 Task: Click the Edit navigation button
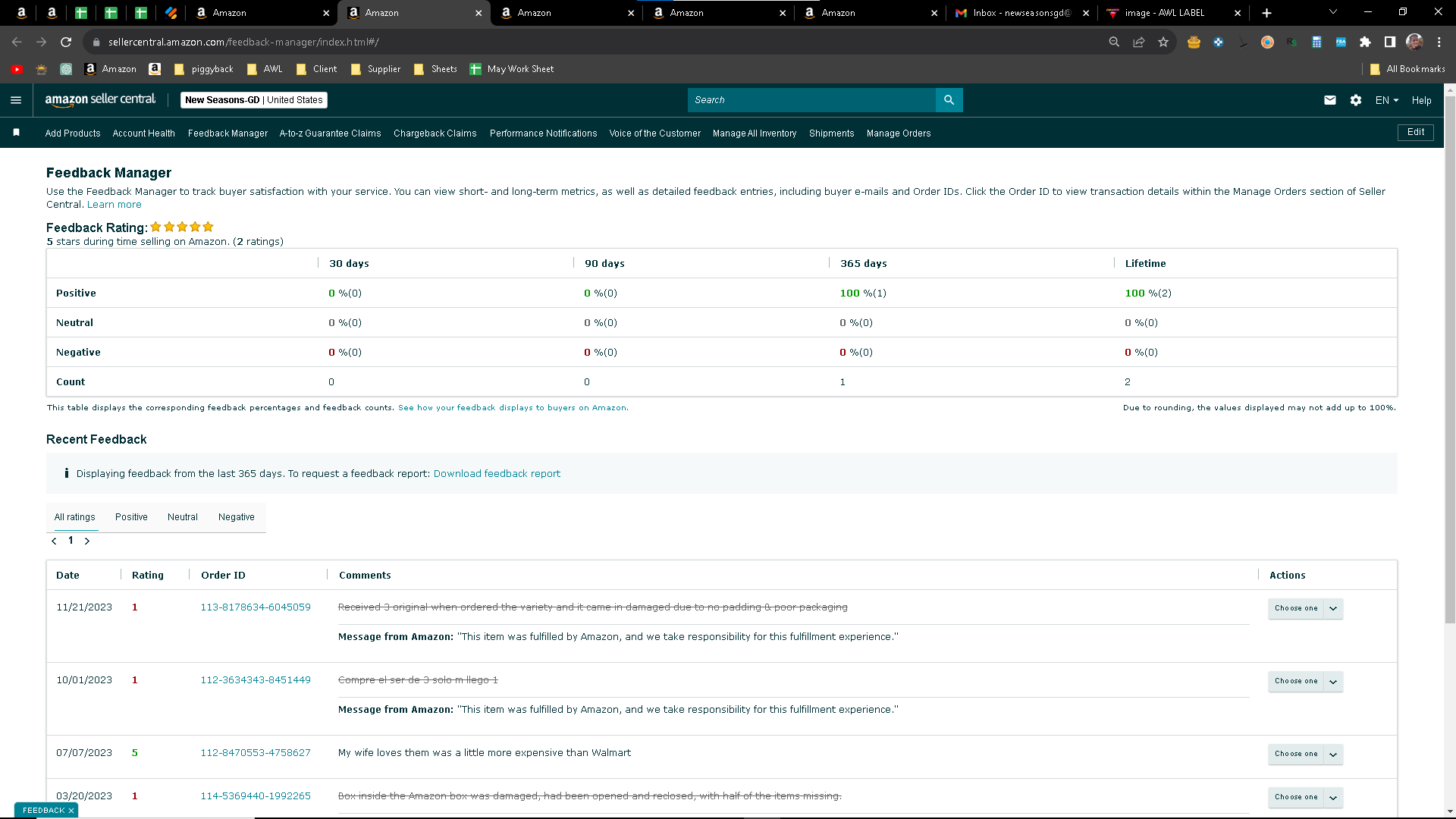tap(1416, 133)
